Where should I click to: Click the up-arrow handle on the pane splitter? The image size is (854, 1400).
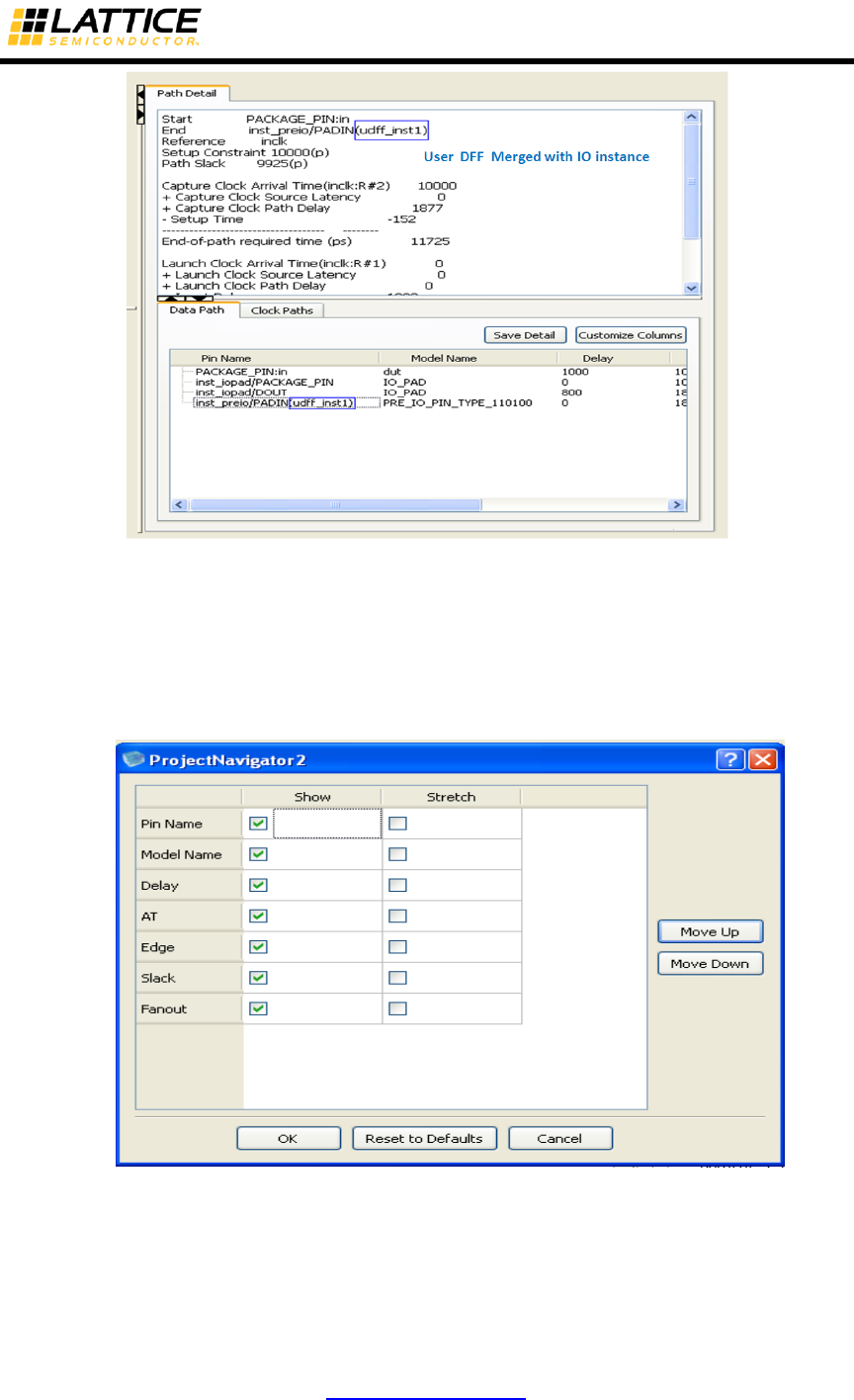(169, 298)
